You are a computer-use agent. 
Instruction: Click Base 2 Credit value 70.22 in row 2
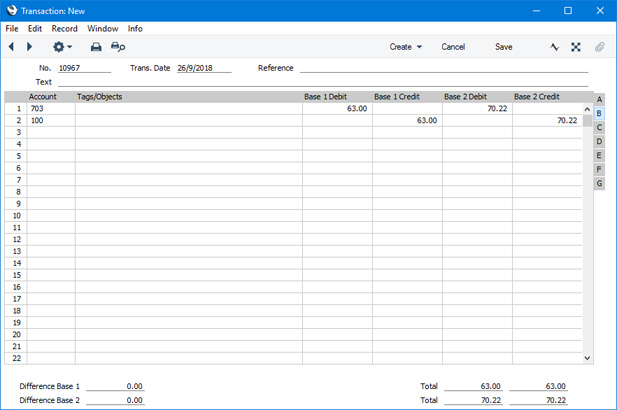[547, 120]
